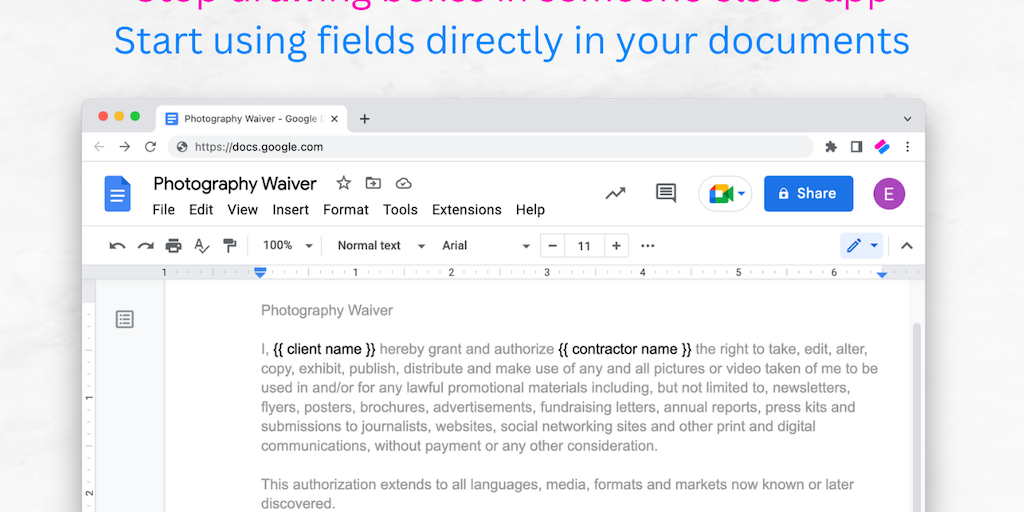The image size is (1024, 512).
Task: Open browser extensions puzzle icon
Action: (x=831, y=147)
